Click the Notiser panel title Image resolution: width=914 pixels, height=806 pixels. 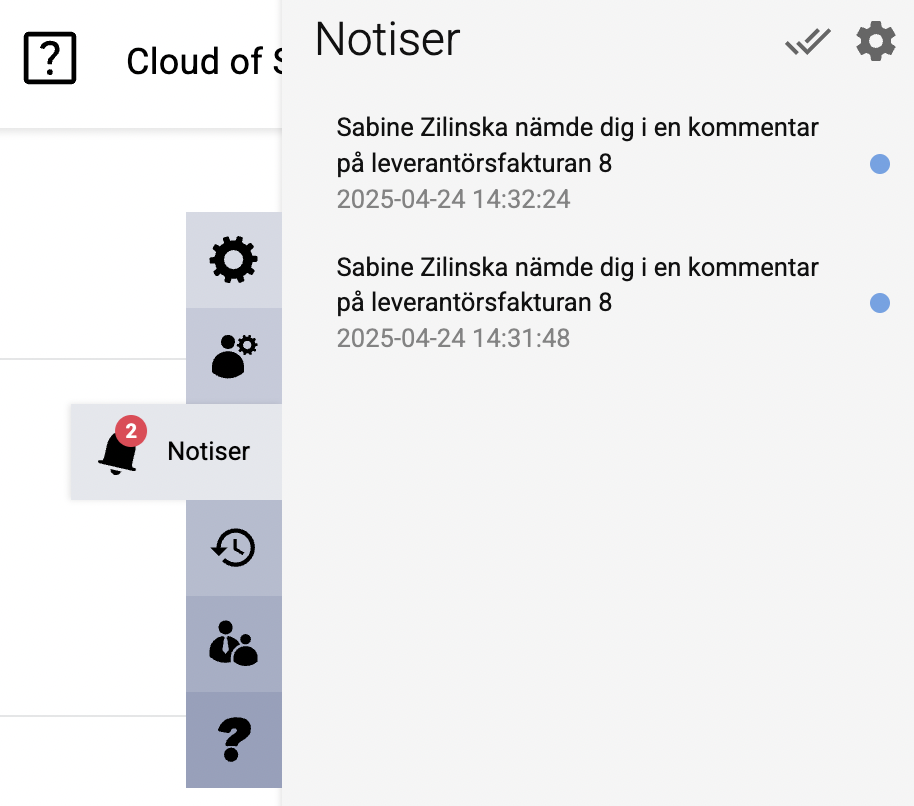(386, 40)
